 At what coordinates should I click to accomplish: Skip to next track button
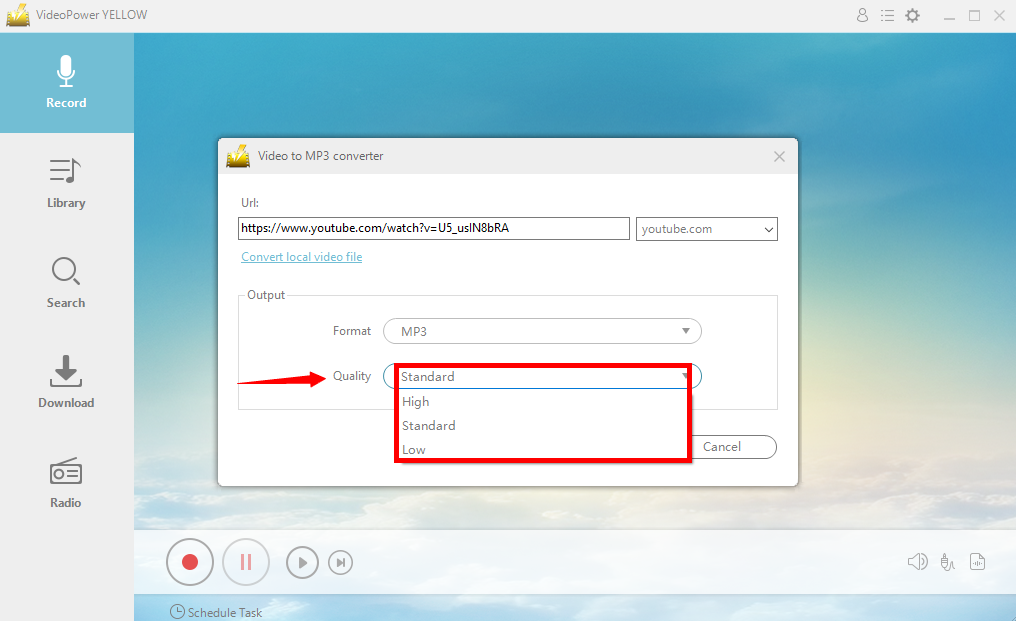[x=341, y=563]
